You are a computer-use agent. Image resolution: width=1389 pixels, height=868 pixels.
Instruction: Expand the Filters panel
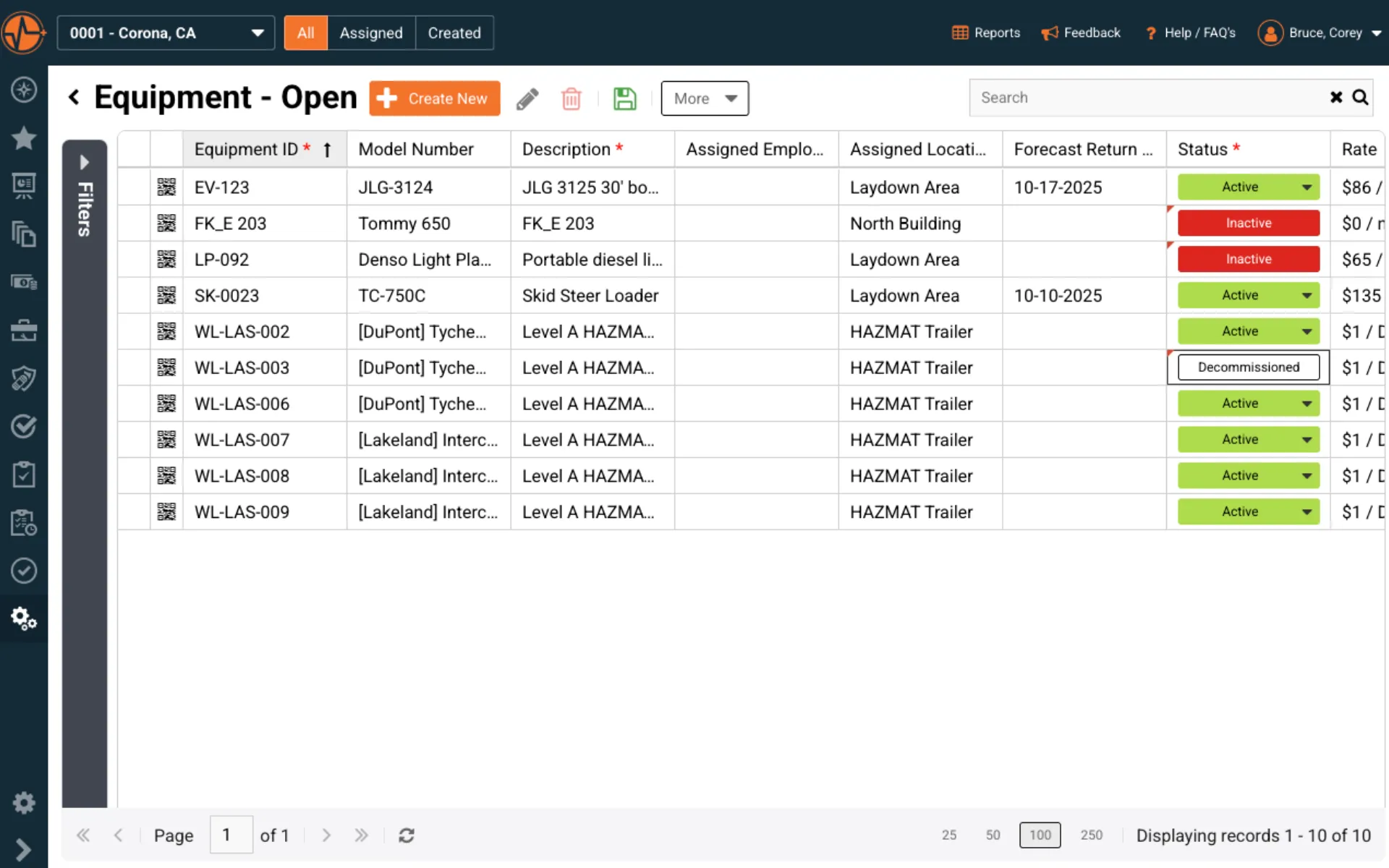point(84,162)
